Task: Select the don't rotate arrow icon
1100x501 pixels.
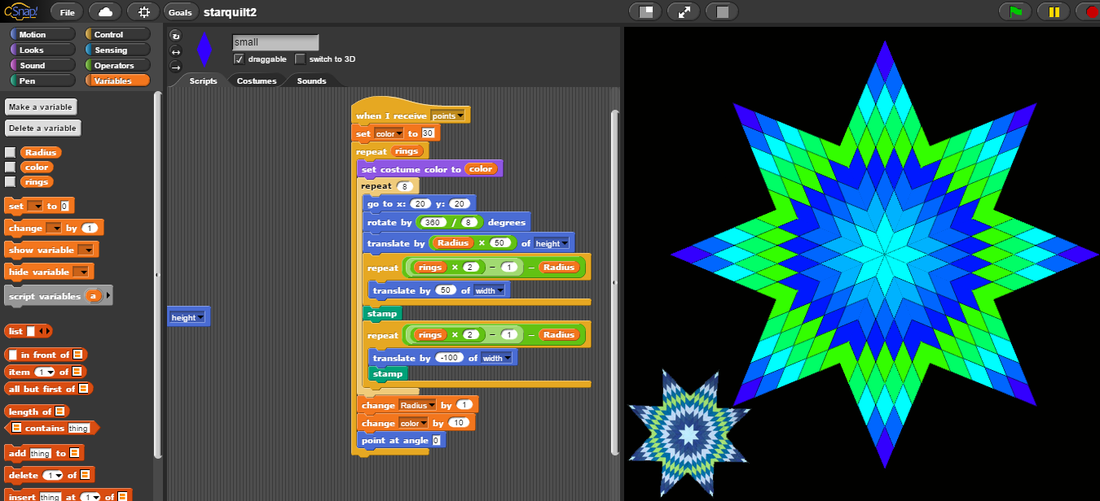Action: pos(177,67)
